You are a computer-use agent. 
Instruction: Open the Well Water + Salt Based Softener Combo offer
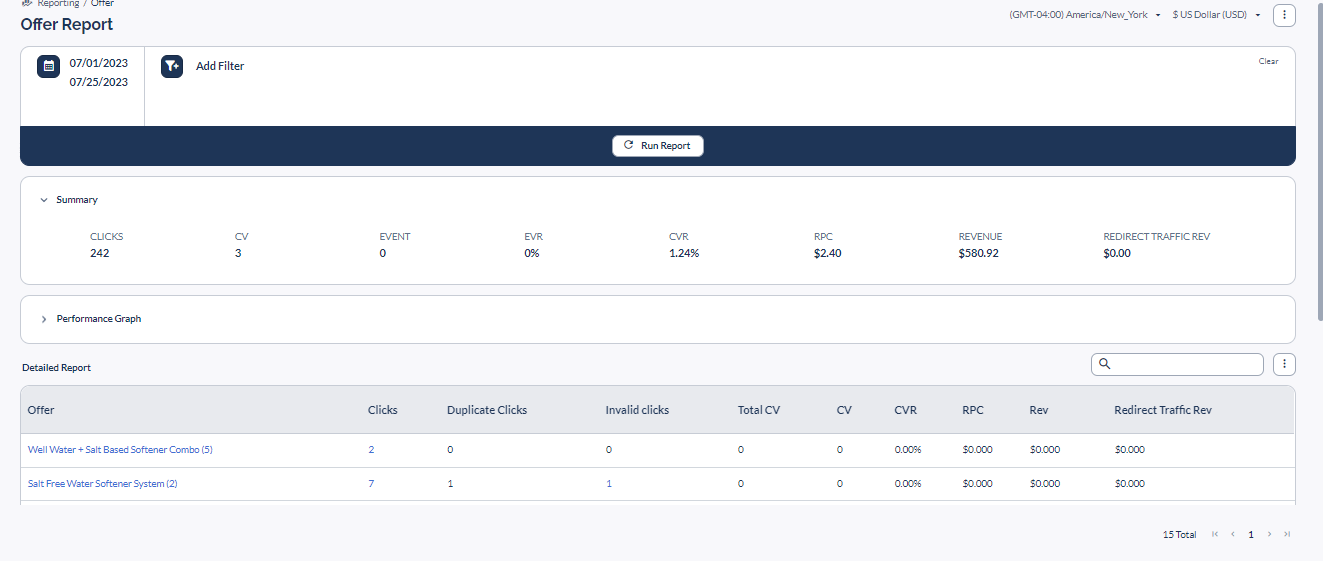coord(120,450)
